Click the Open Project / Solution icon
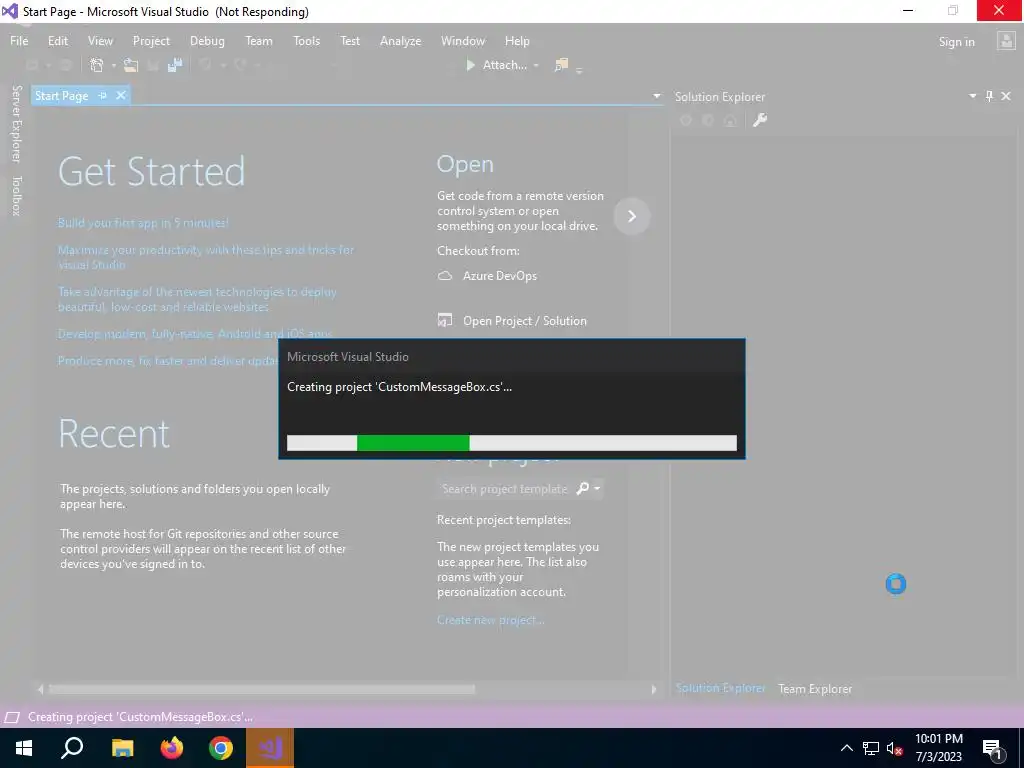1024x768 pixels. tap(445, 320)
